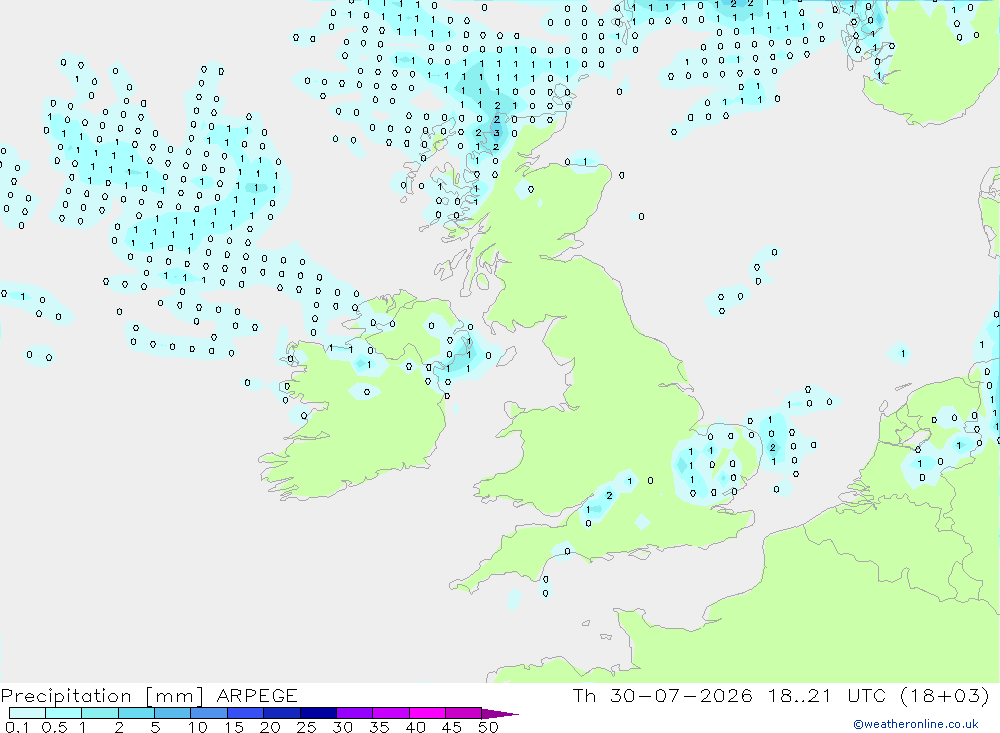Click the 'Precipitation' title word
Screen dimensions: 1000x733
coord(66,695)
